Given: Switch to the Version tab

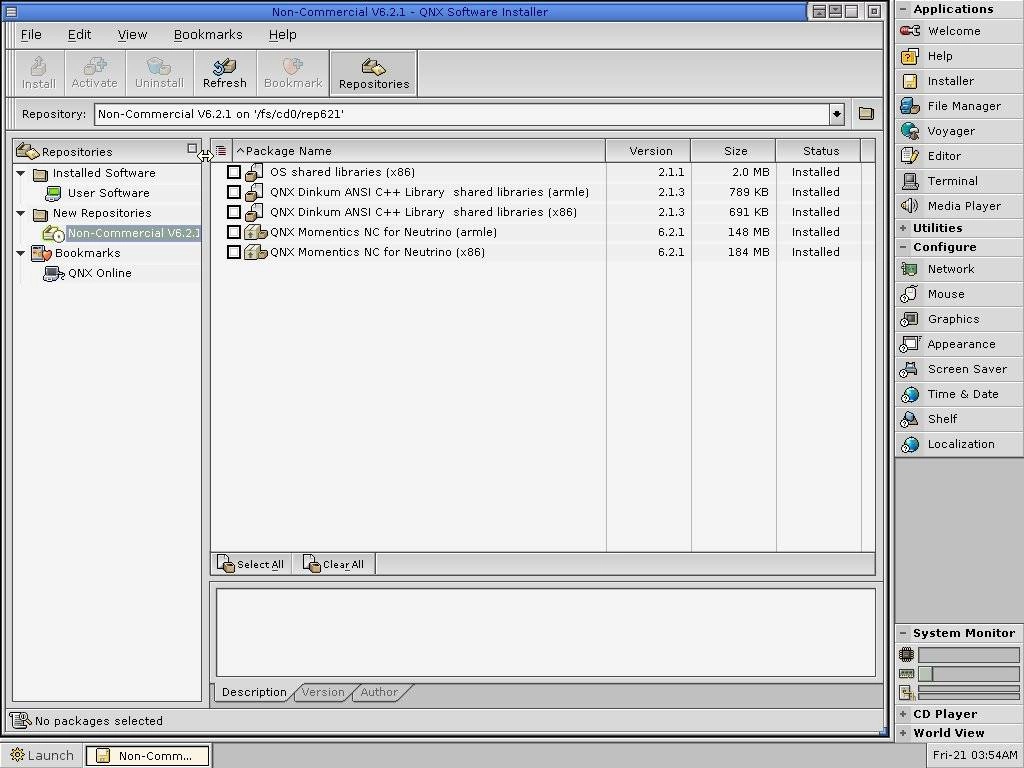Looking at the screenshot, I should pos(323,692).
